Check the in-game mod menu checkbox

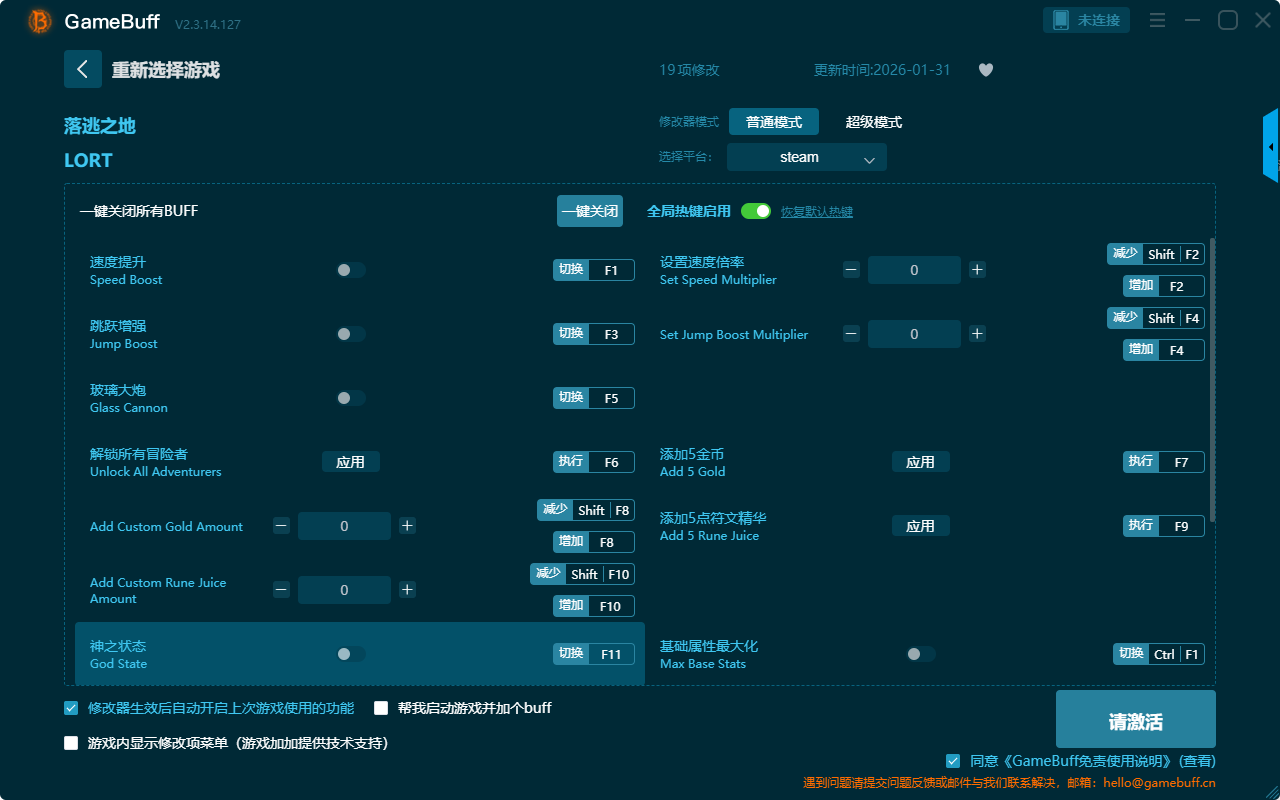[71, 743]
